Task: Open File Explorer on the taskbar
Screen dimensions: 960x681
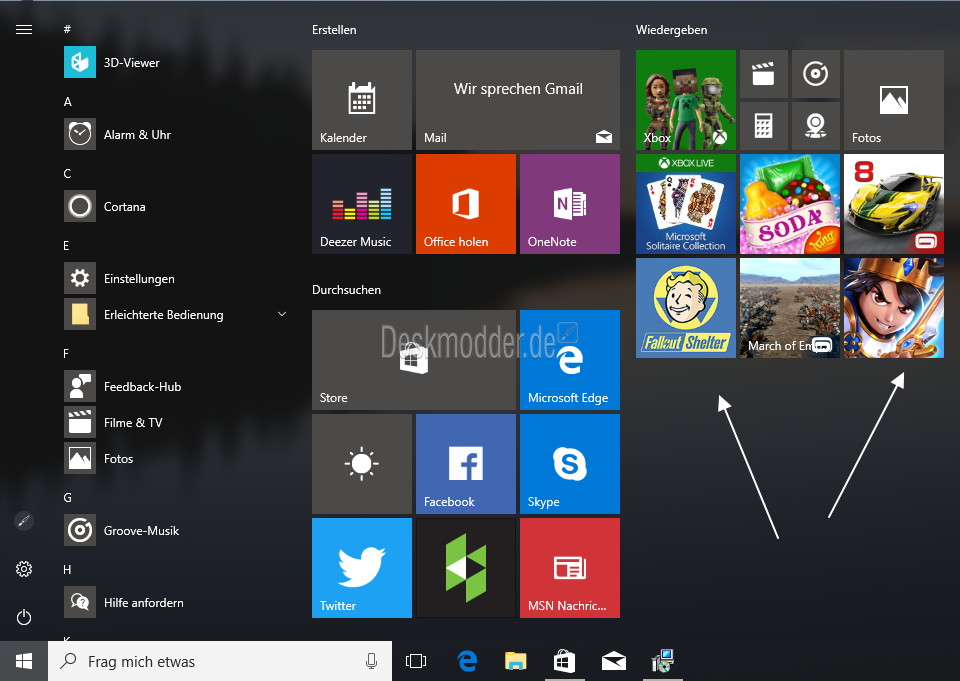Action: click(516, 661)
